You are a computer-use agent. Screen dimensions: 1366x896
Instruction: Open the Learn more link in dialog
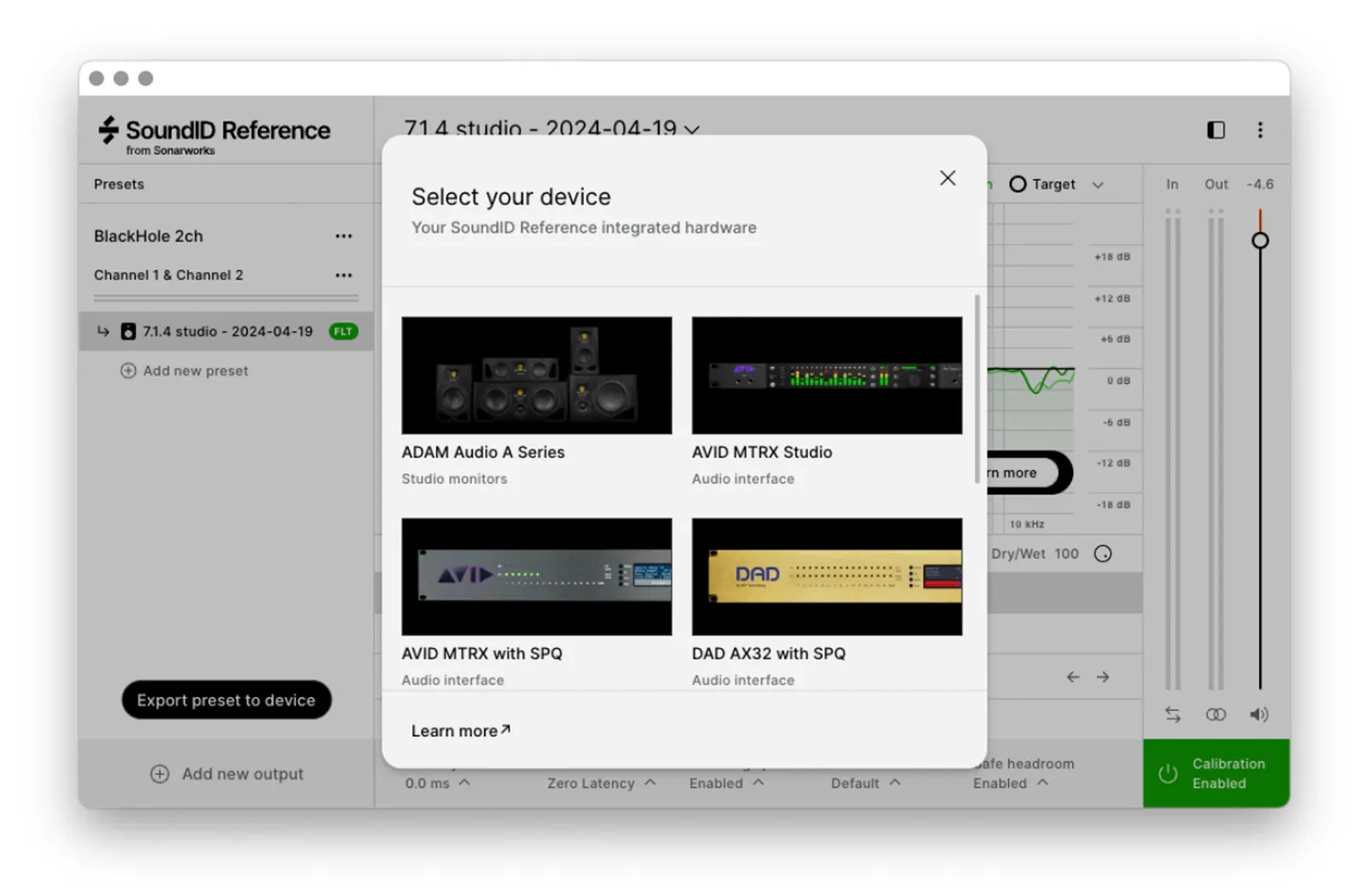(461, 730)
